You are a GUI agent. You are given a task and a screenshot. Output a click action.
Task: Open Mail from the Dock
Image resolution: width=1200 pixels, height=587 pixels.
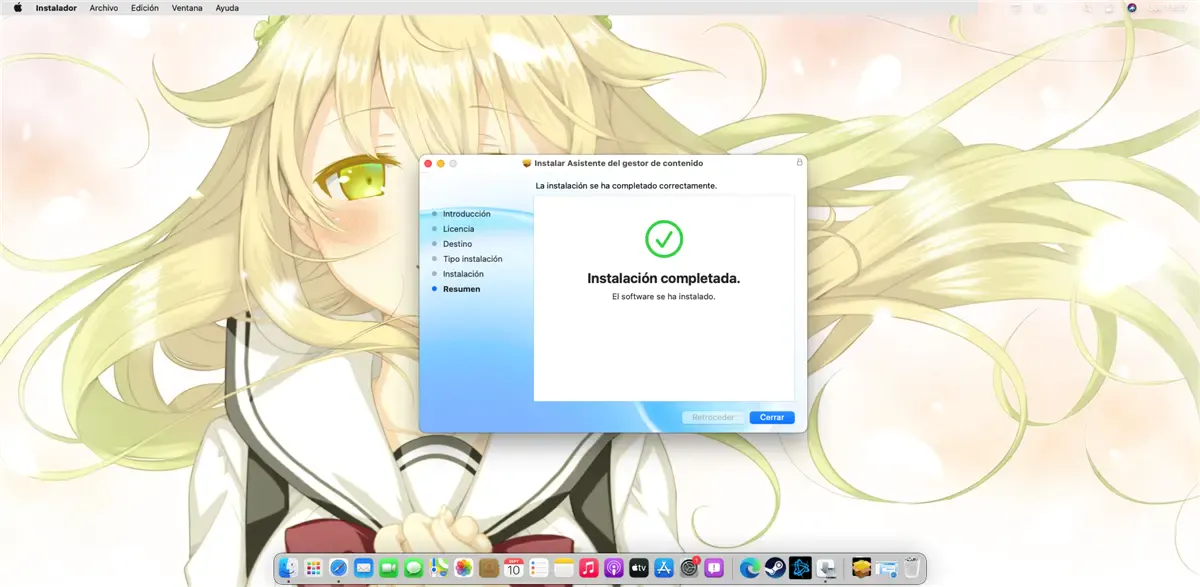coord(363,567)
